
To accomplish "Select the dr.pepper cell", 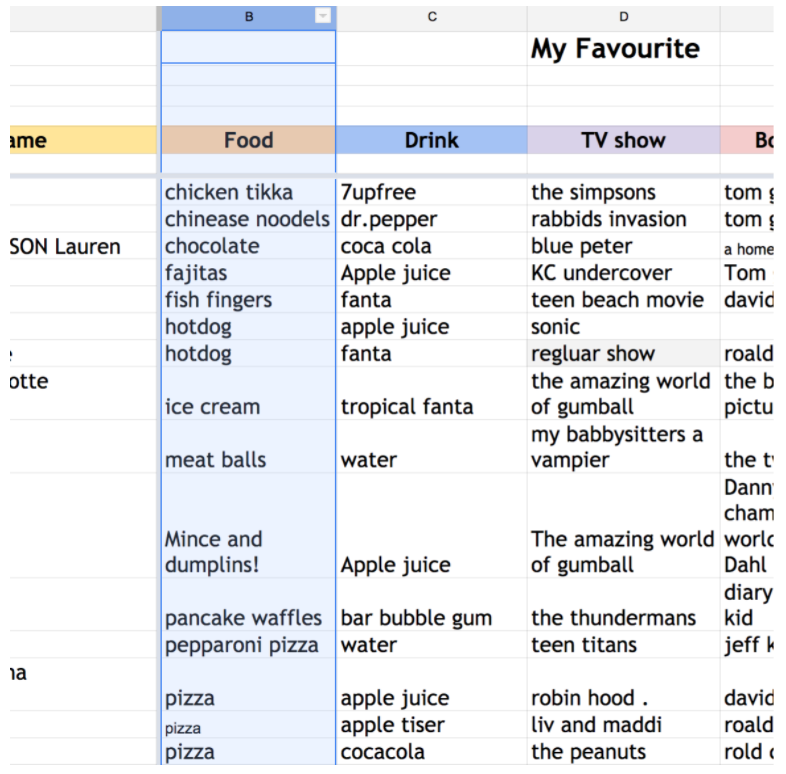I will pos(432,219).
